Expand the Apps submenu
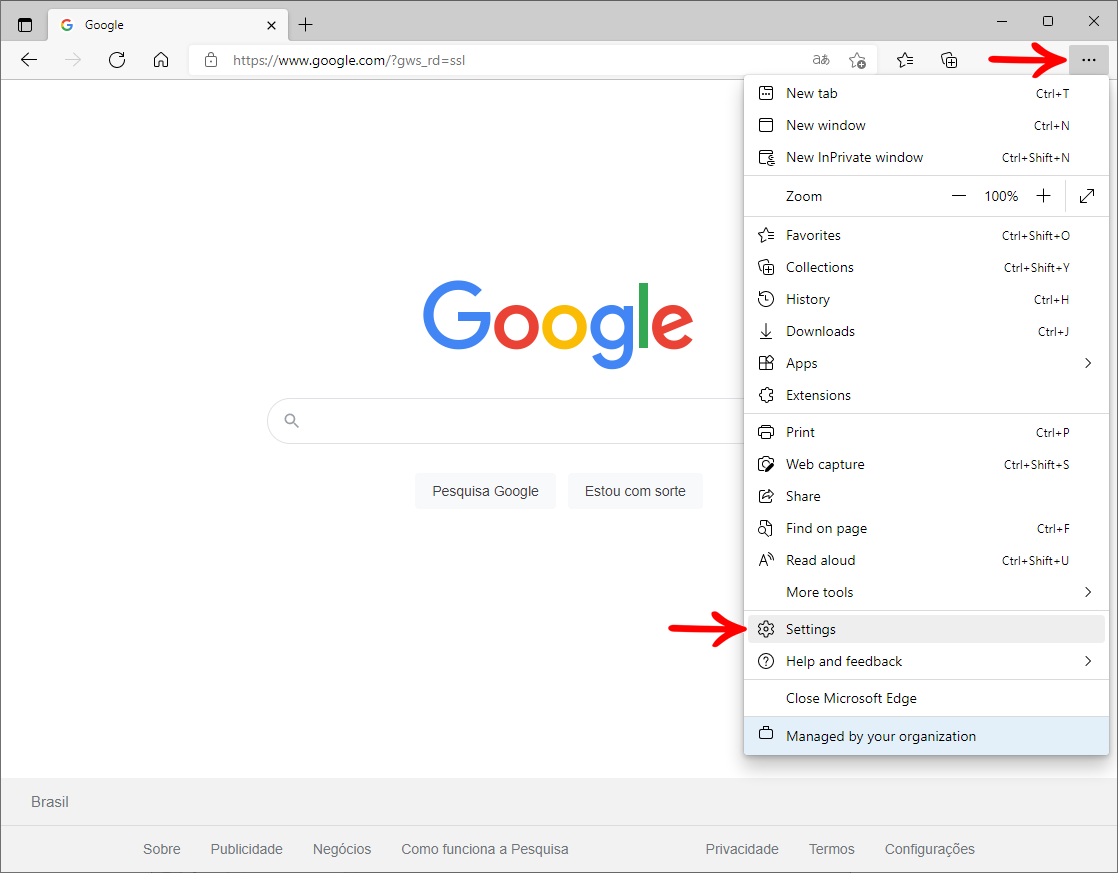Image resolution: width=1118 pixels, height=873 pixels. click(925, 364)
